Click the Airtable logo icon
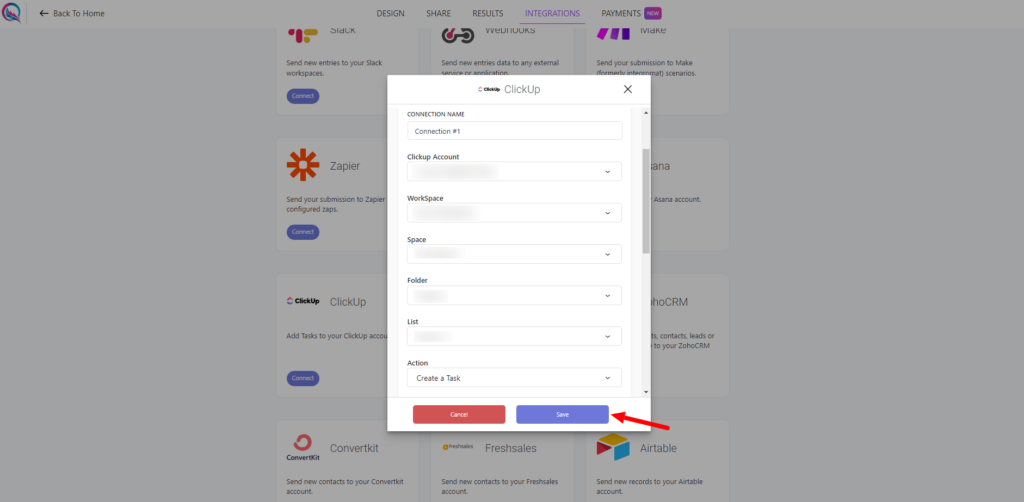This screenshot has width=1024, height=502. (613, 447)
